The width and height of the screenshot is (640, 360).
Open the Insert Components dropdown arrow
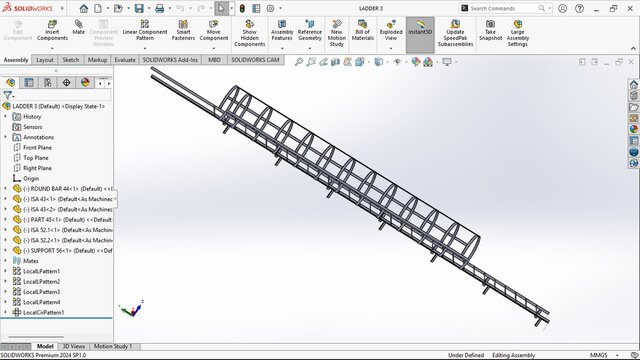tap(52, 48)
